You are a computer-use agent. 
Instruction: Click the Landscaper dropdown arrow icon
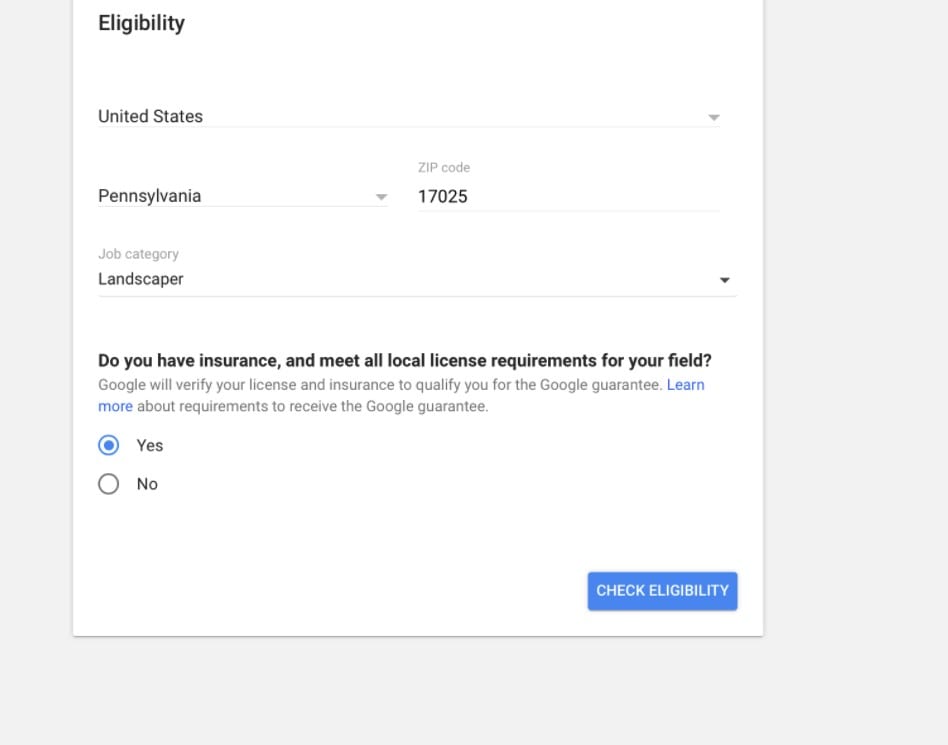[724, 280]
